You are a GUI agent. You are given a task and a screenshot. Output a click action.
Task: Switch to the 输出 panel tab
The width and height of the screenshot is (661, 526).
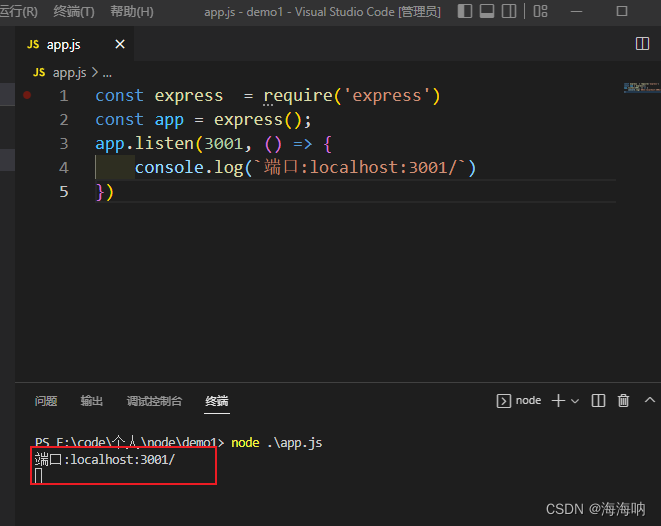pos(92,401)
